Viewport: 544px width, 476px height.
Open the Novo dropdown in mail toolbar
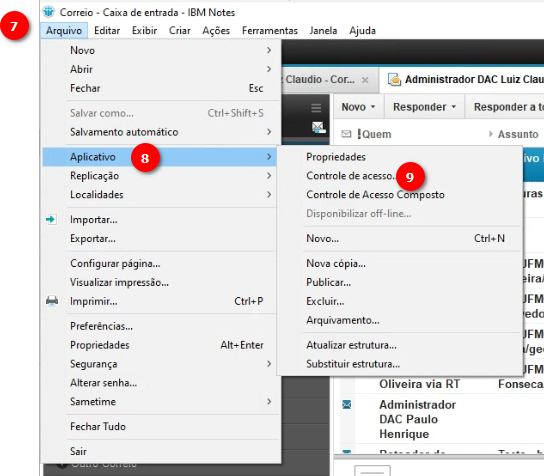359,107
